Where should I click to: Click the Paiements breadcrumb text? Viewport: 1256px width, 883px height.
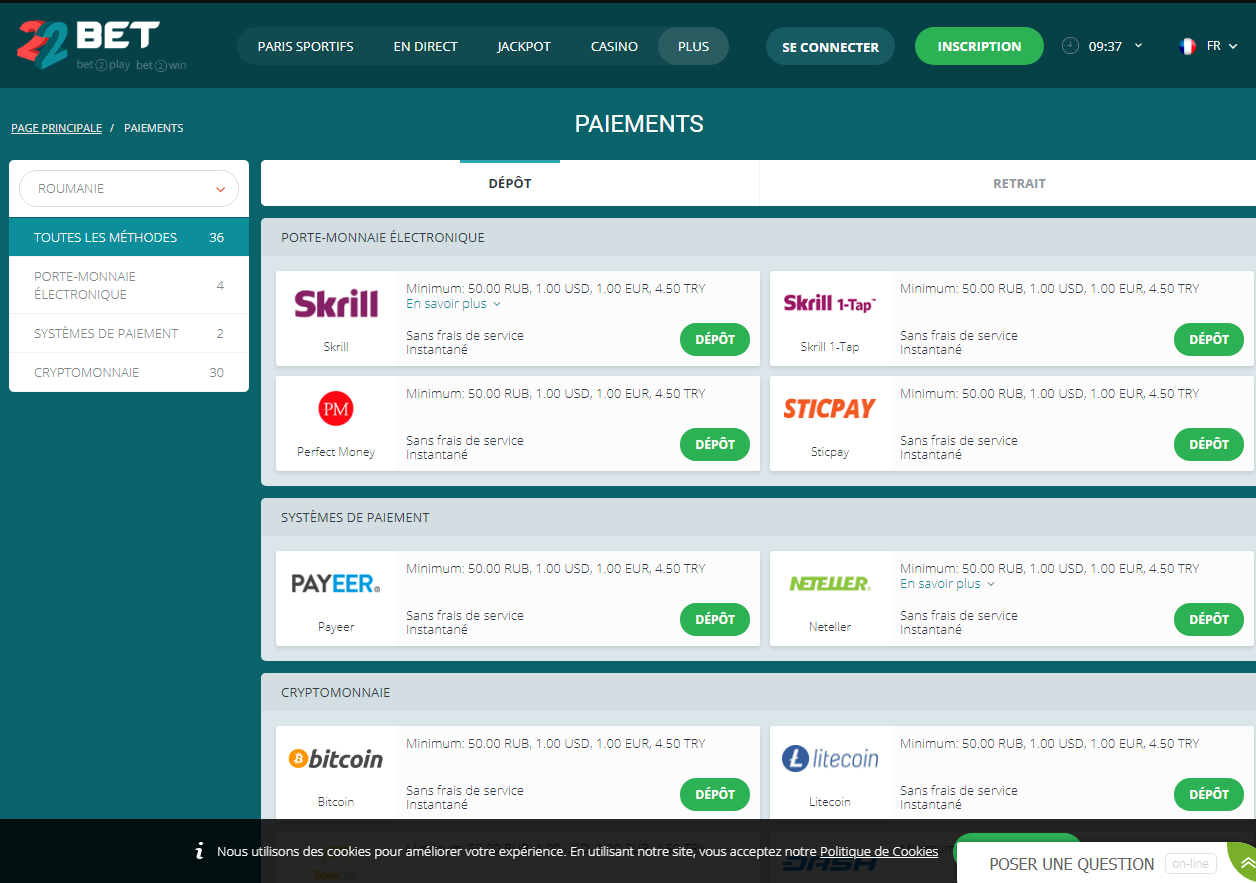(x=153, y=128)
